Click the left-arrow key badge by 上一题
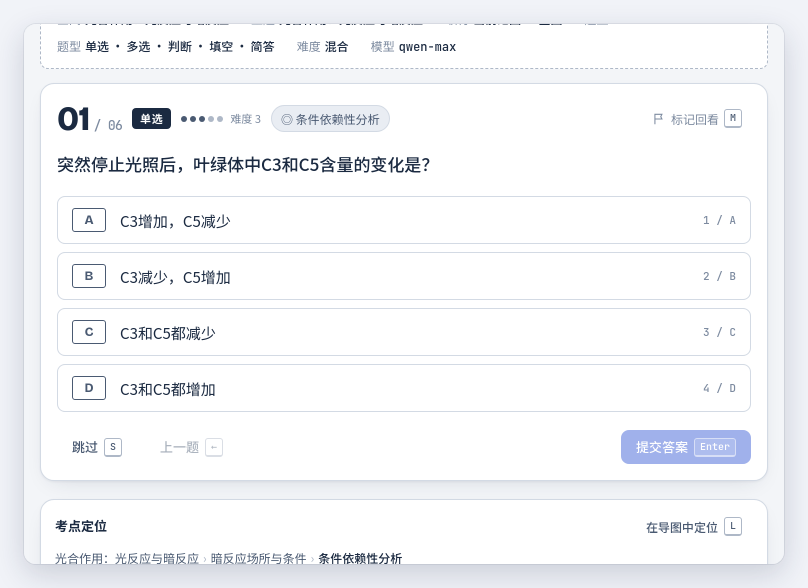This screenshot has height=588, width=808. point(214,447)
